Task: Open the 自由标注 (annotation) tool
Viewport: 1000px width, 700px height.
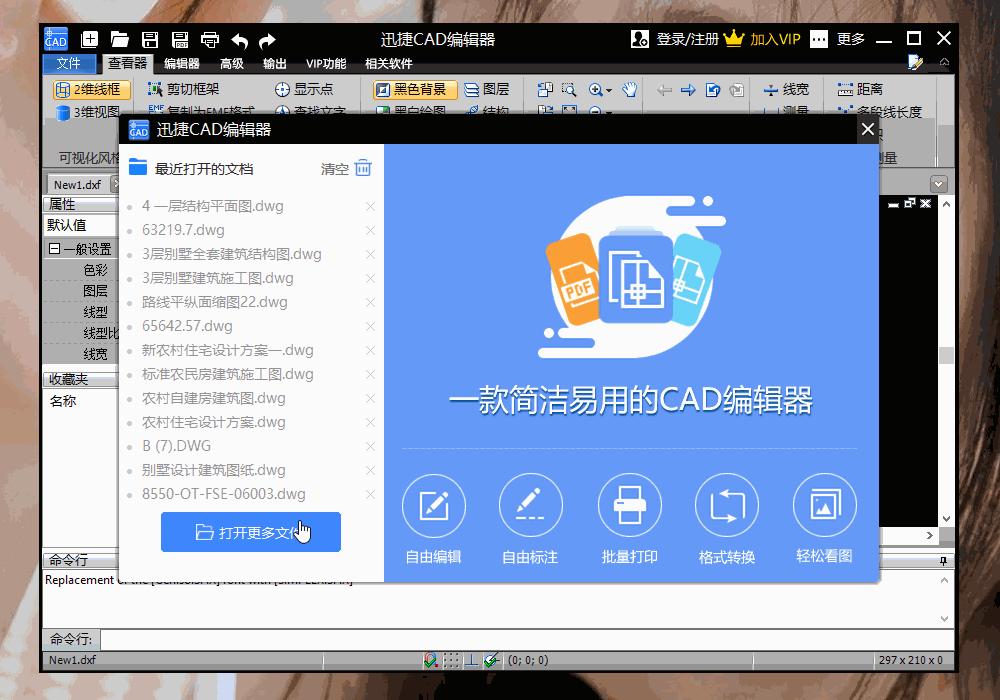Action: click(x=531, y=505)
